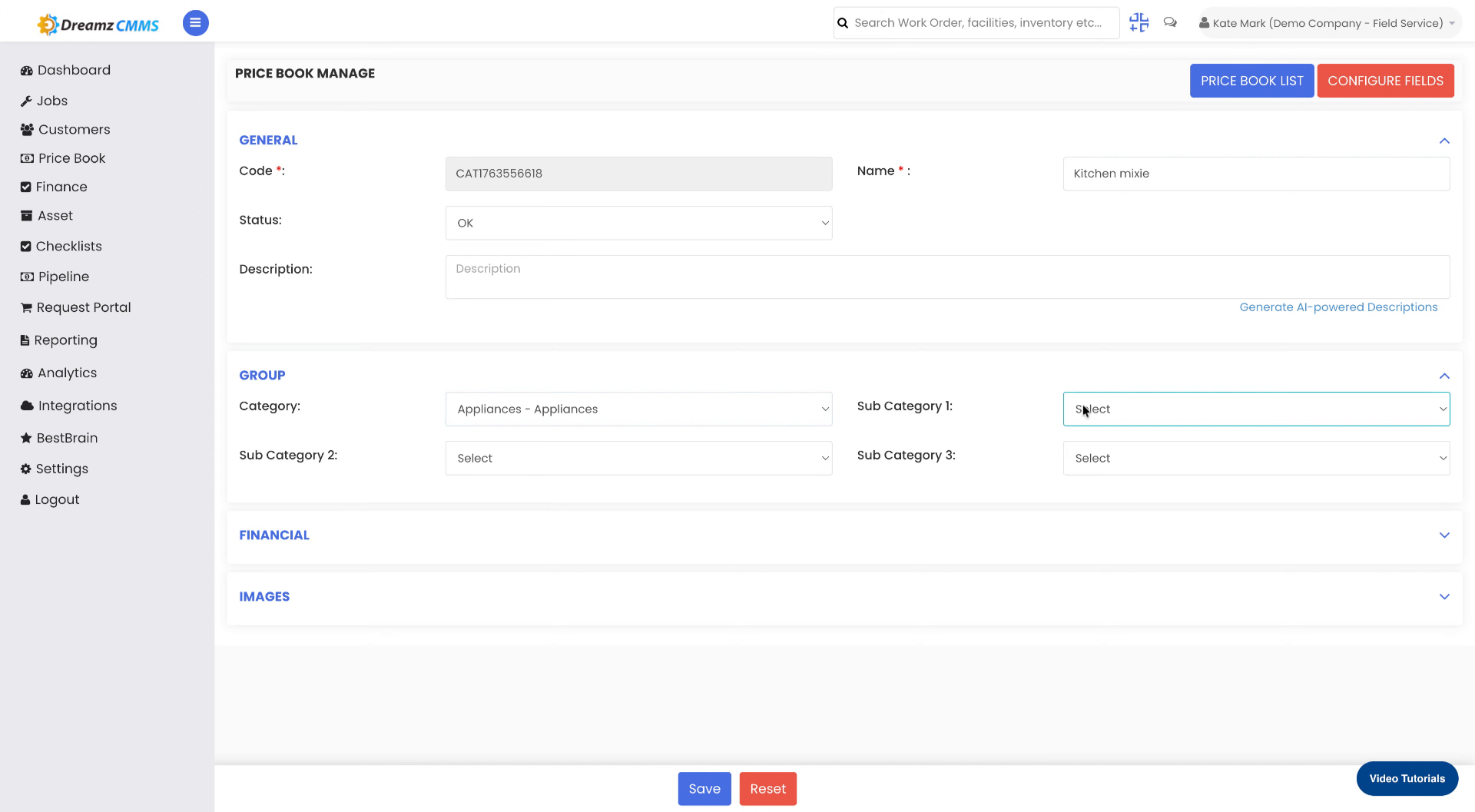1475x812 pixels.
Task: Select Price Book in sidebar
Action: 72,158
